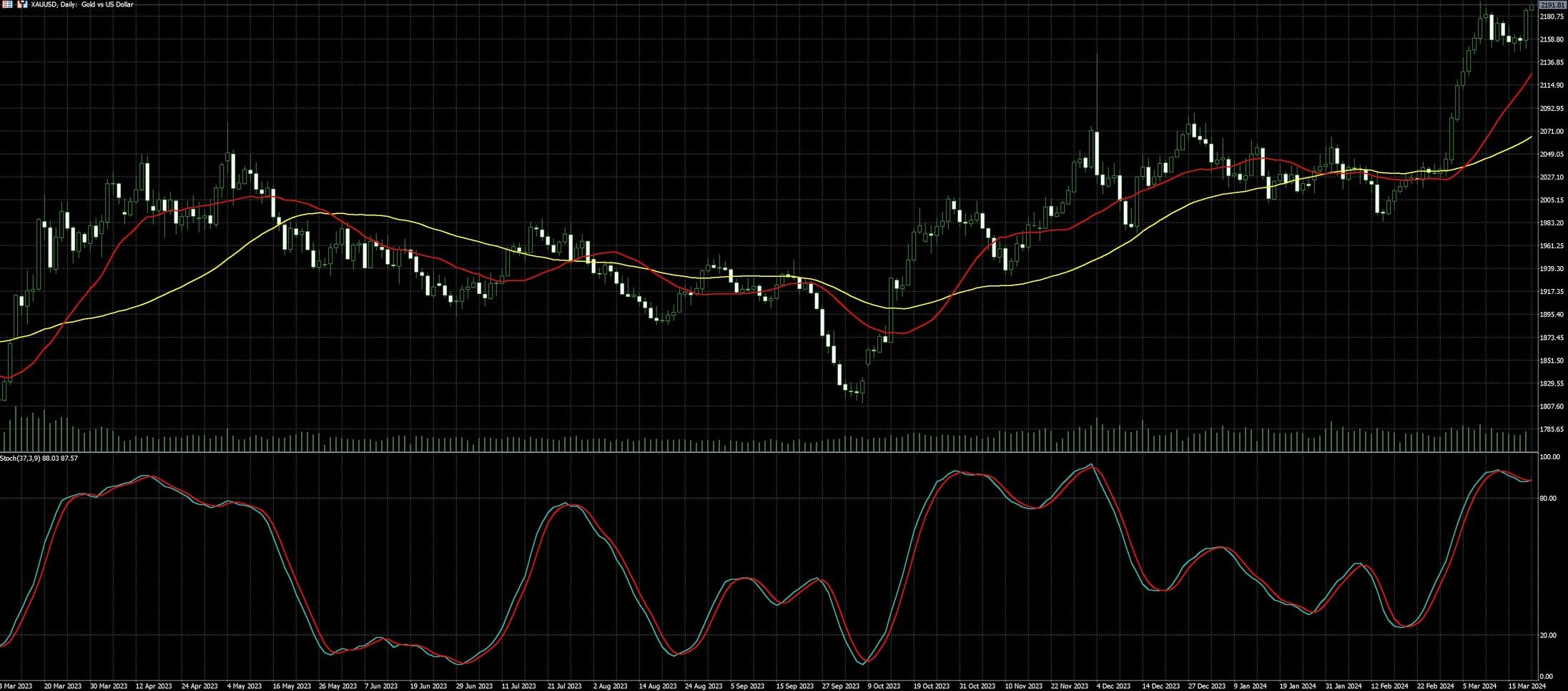Click the 1939.30 price scale label
The height and width of the screenshot is (691, 1568).
1552,269
